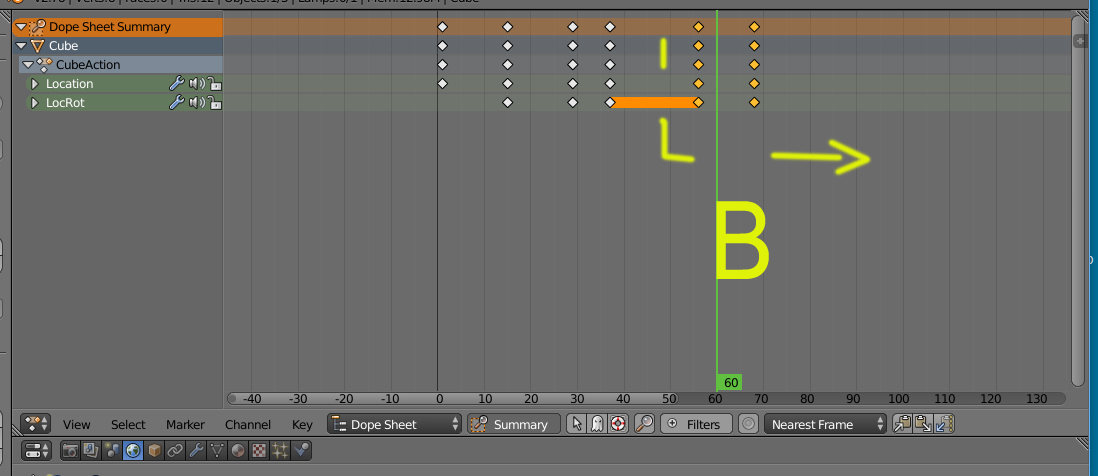Click the Filters button
The image size is (1098, 476).
coord(696,424)
